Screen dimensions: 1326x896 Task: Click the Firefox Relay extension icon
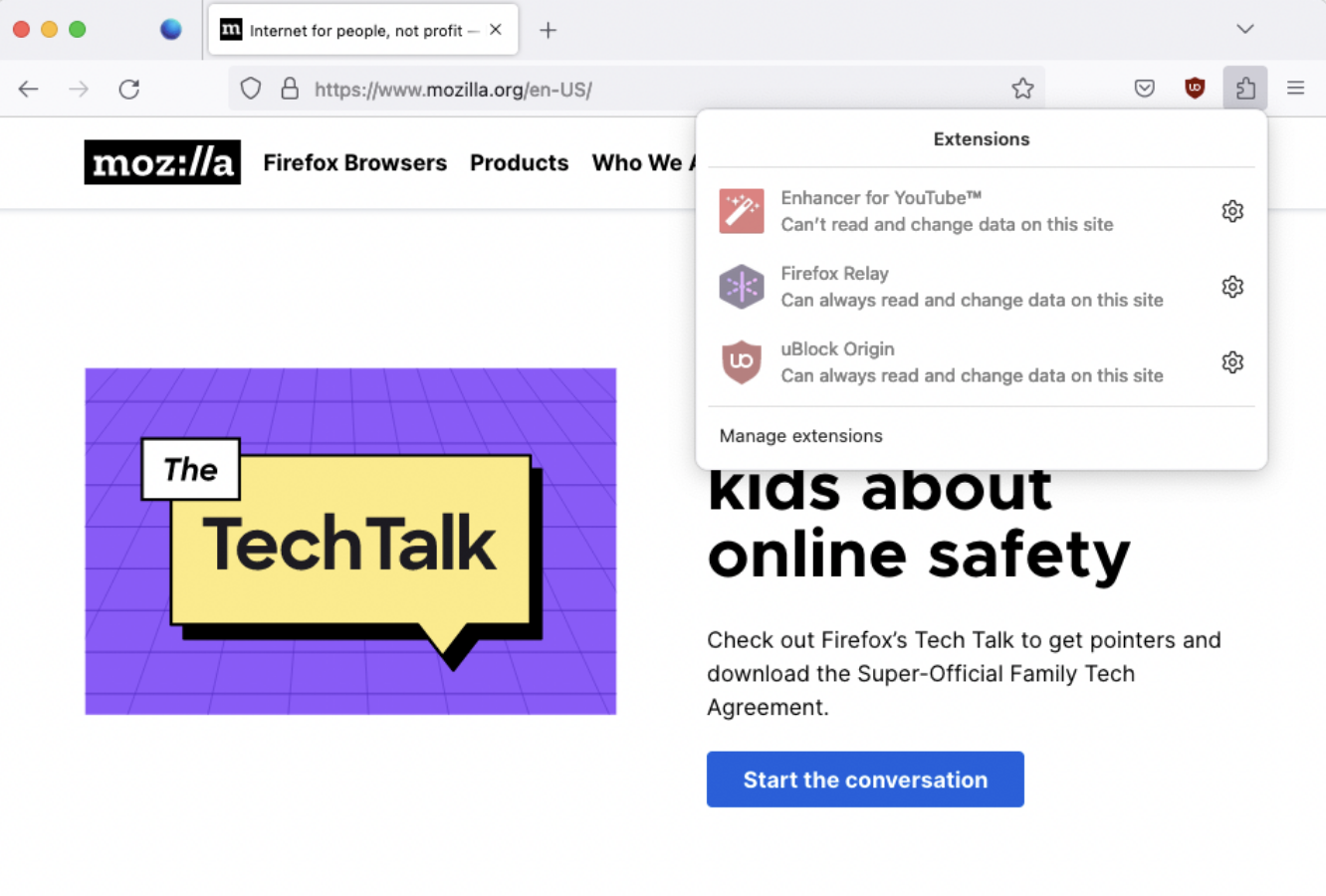742,287
